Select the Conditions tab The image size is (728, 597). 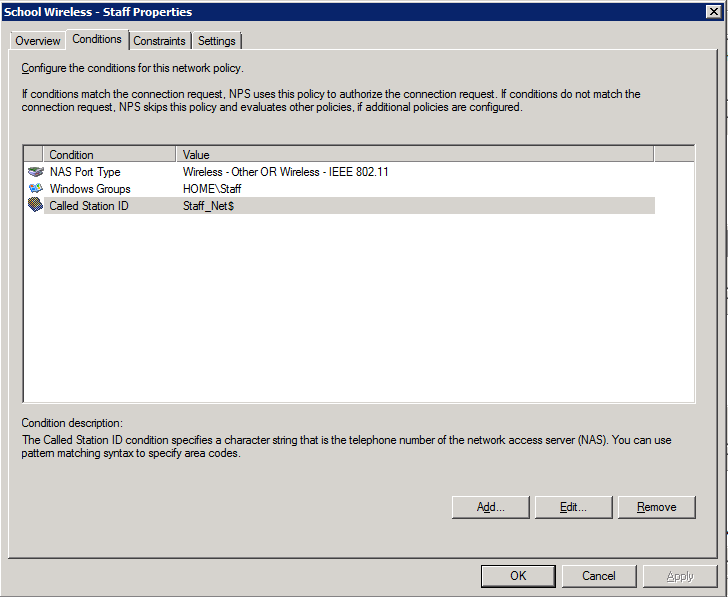click(97, 39)
